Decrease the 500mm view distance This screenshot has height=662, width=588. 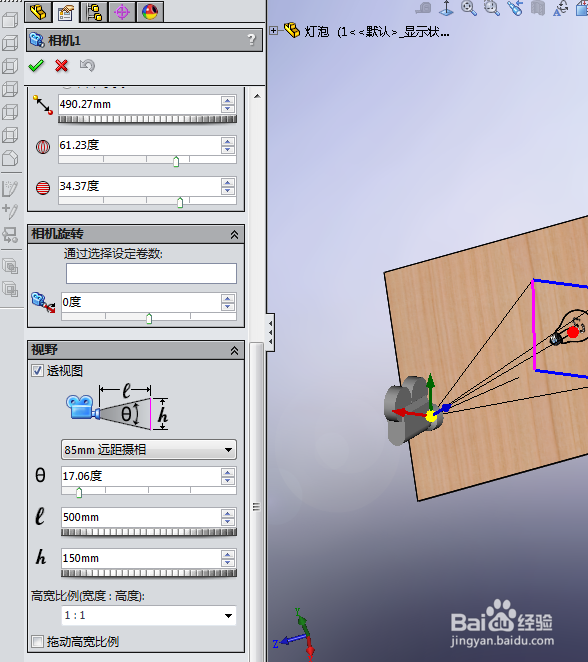(x=228, y=521)
